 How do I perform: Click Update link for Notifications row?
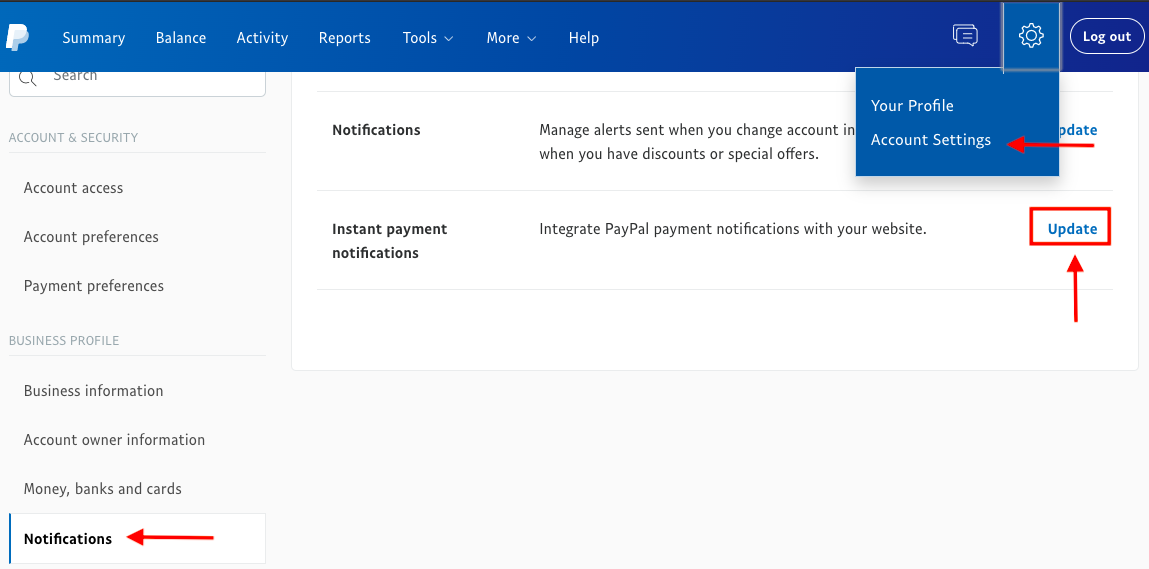1078,130
